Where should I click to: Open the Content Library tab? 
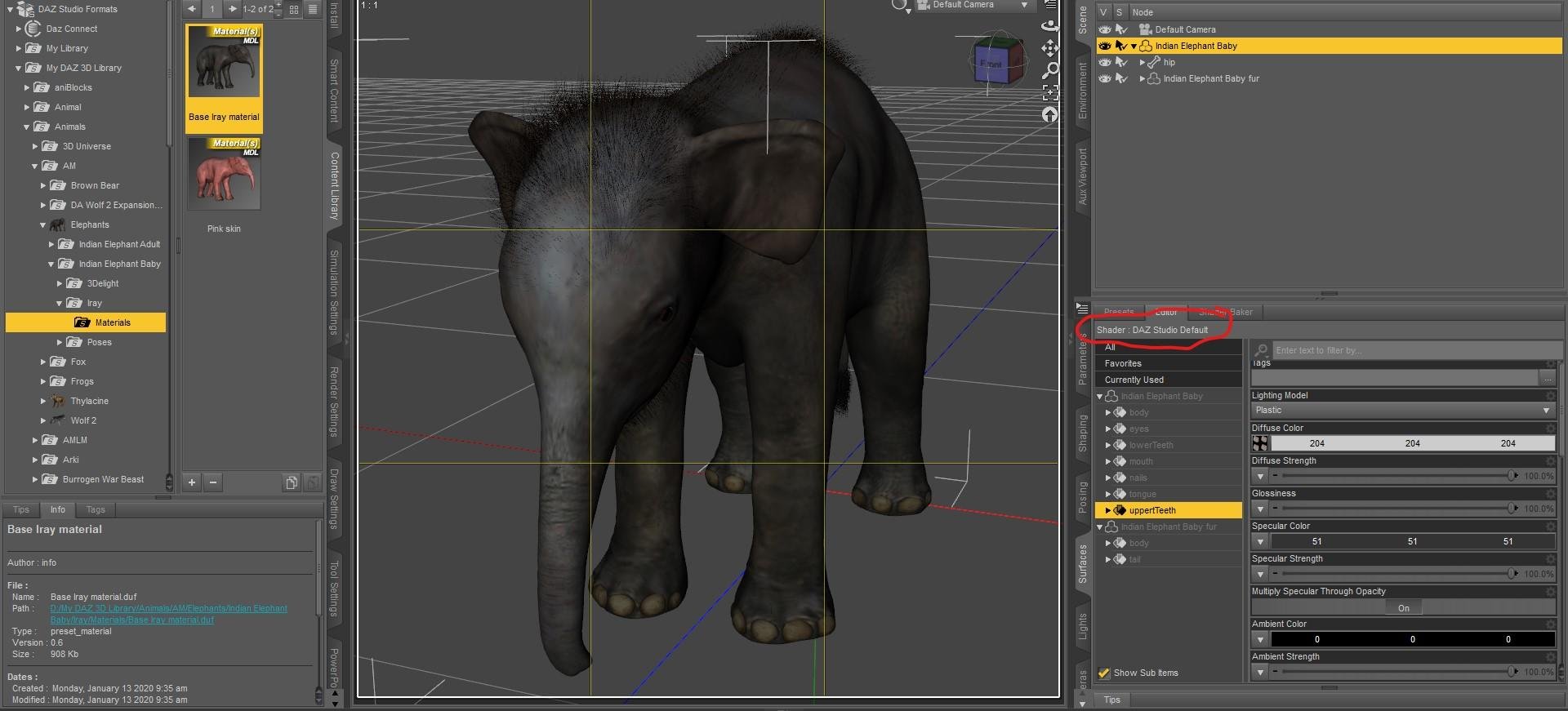(334, 185)
